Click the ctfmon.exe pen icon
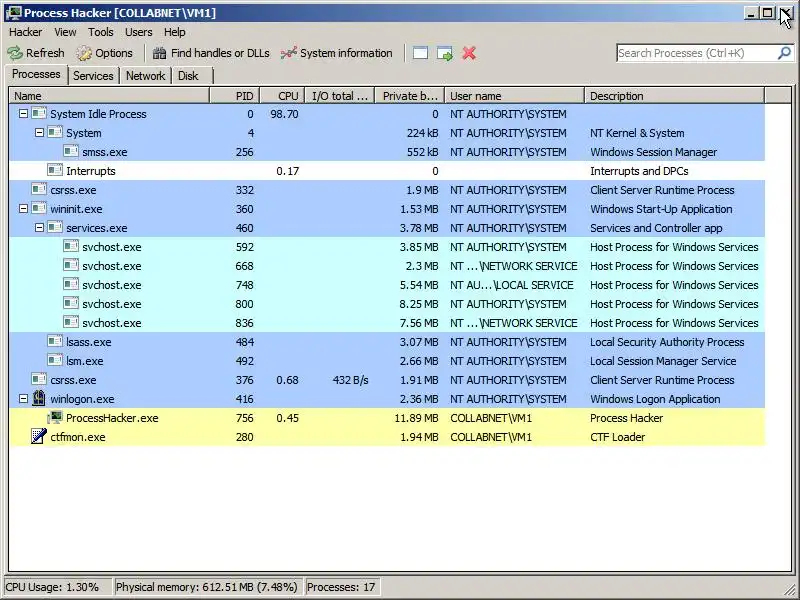Screen dimensions: 800x600 point(39,436)
